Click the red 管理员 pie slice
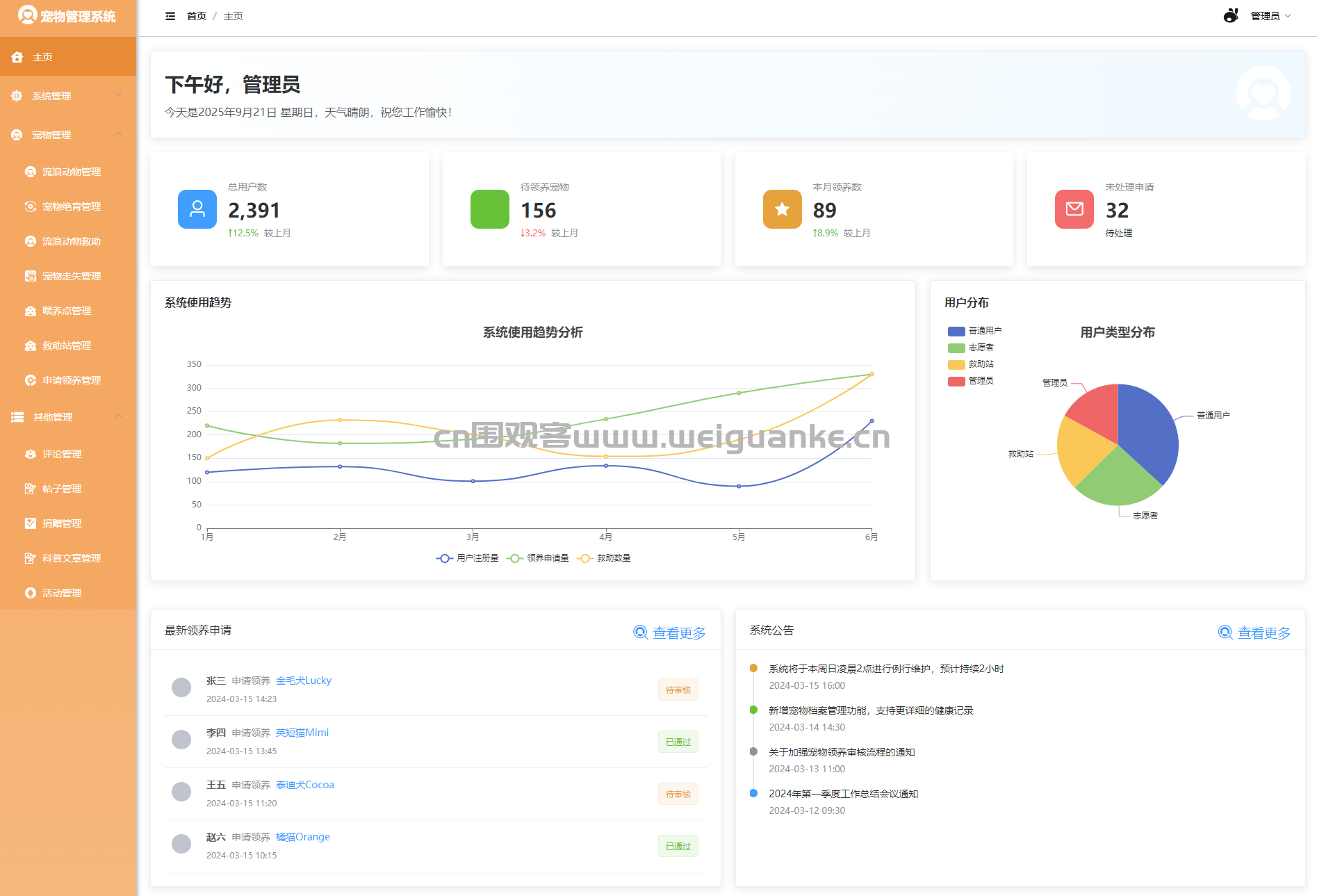The height and width of the screenshot is (896, 1317). 1097,413
